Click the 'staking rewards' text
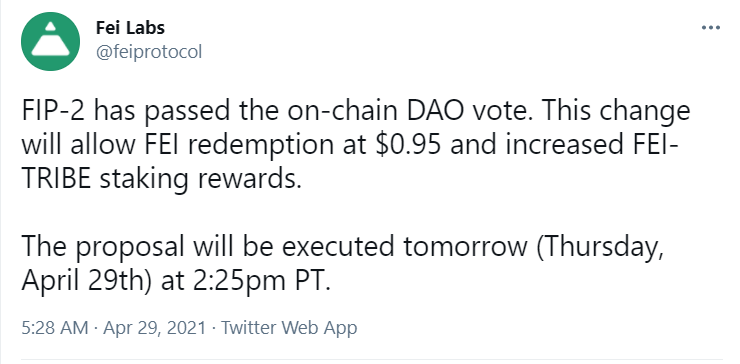740x364 pixels. (200, 180)
